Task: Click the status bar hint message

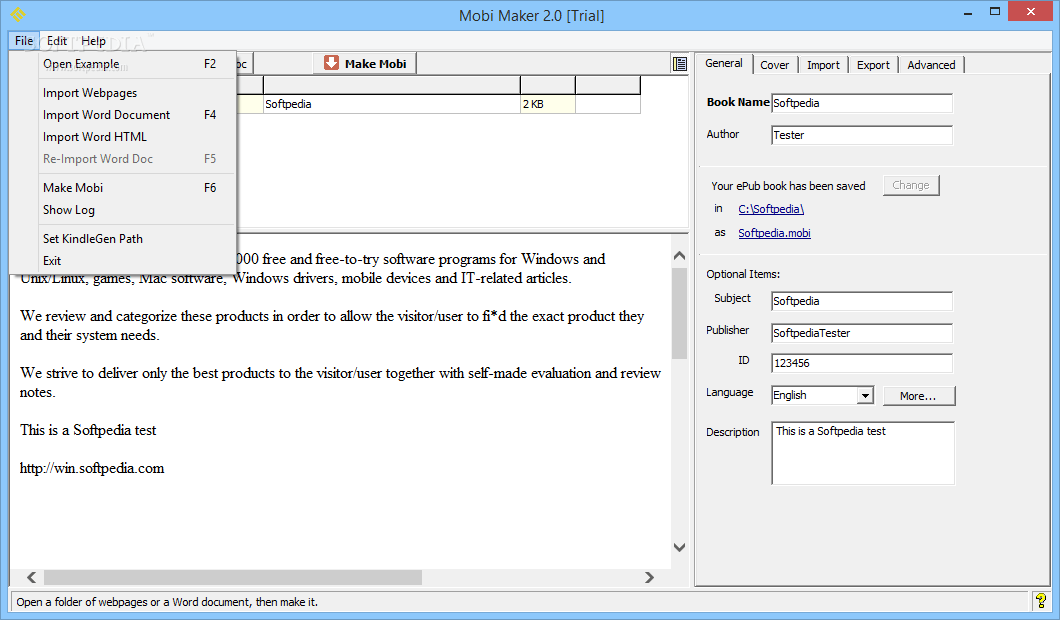Action: (x=167, y=602)
